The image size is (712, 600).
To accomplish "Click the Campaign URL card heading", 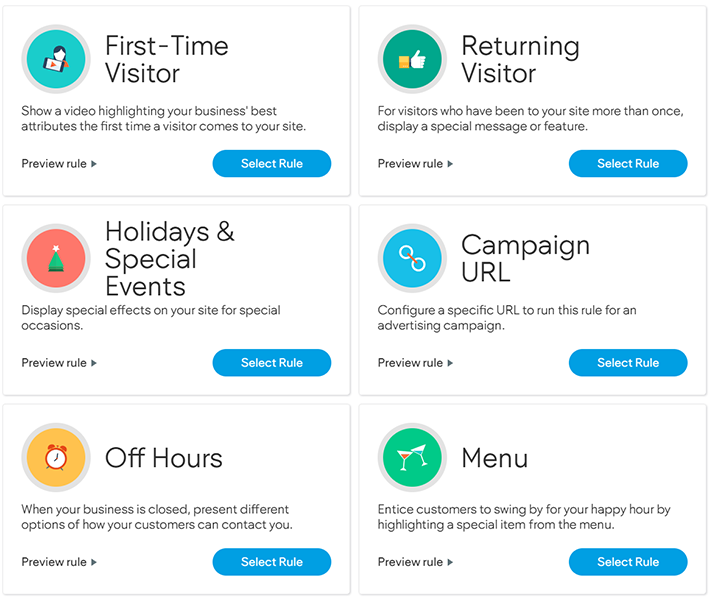I will [525, 259].
